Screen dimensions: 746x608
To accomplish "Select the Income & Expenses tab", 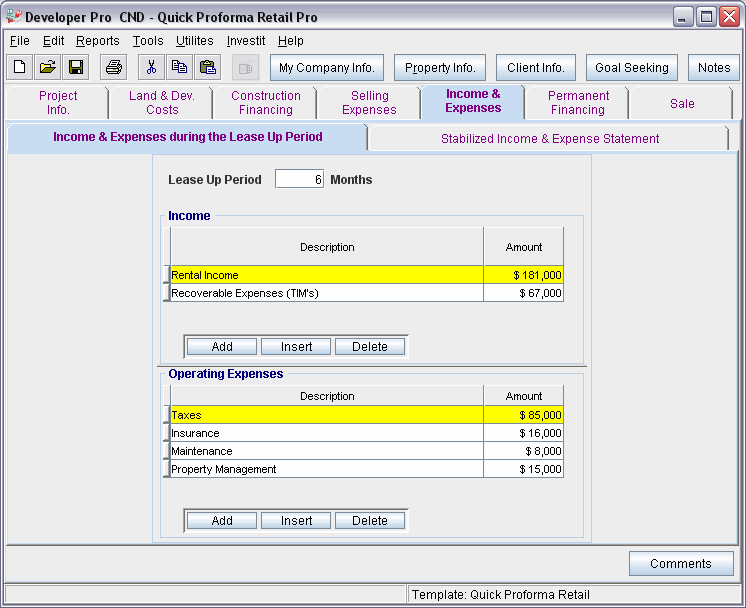I will [473, 101].
